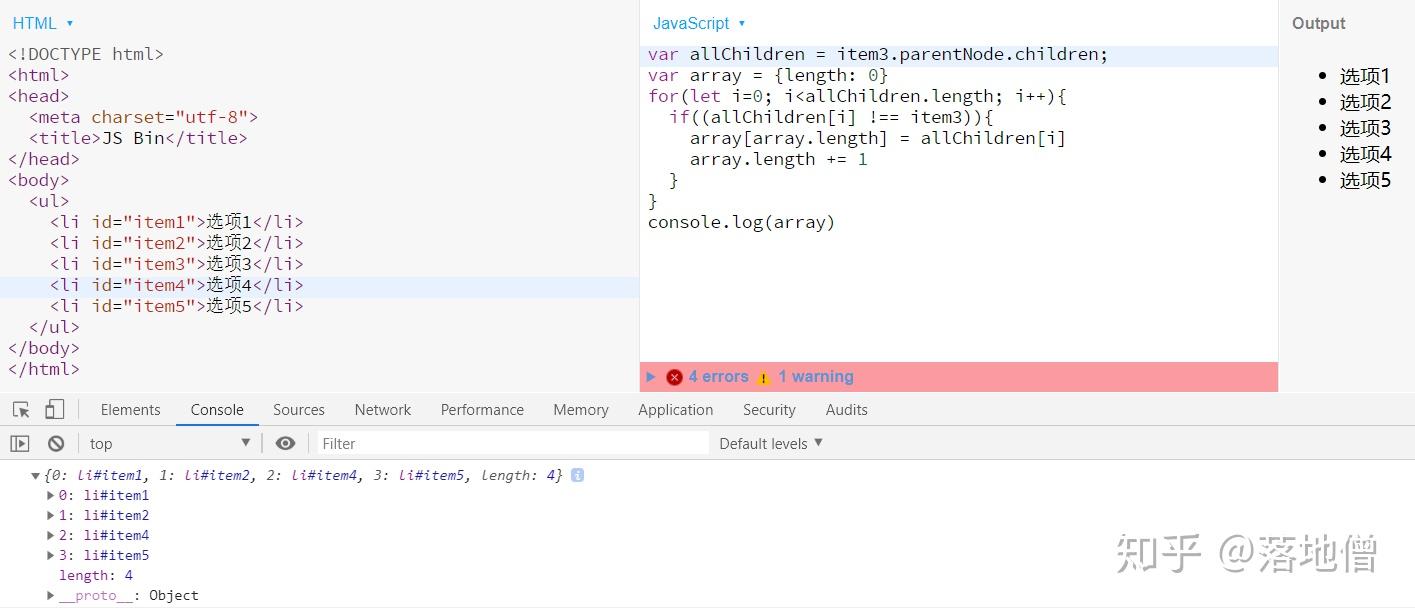Switch to the Elements tab
Viewport: 1415px width, 611px height.
[130, 410]
